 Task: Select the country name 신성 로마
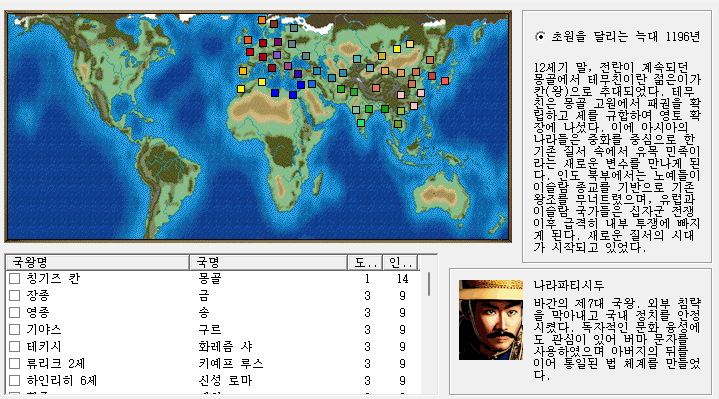[225, 380]
